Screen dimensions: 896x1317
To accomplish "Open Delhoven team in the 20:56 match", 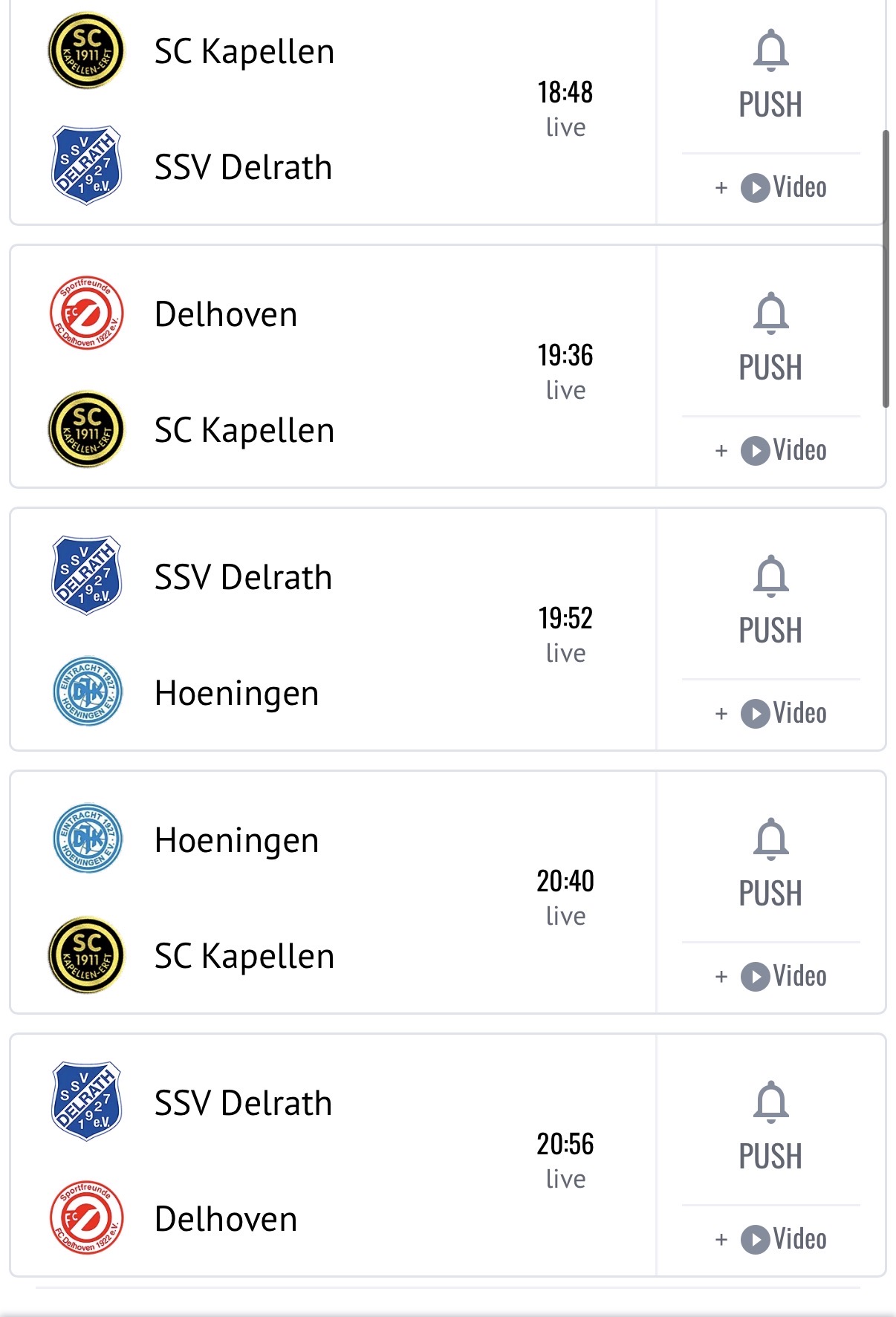I will tap(225, 1219).
